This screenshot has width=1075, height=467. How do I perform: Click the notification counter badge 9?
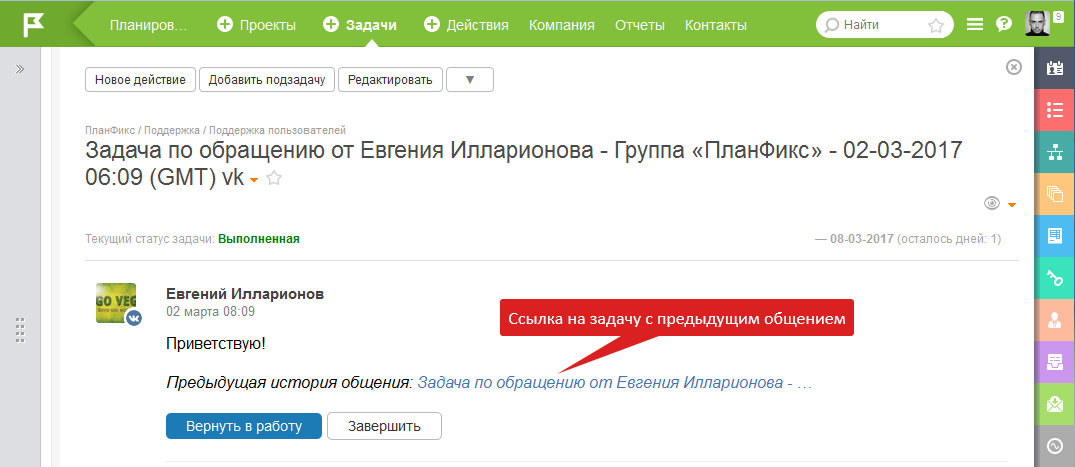(1059, 15)
